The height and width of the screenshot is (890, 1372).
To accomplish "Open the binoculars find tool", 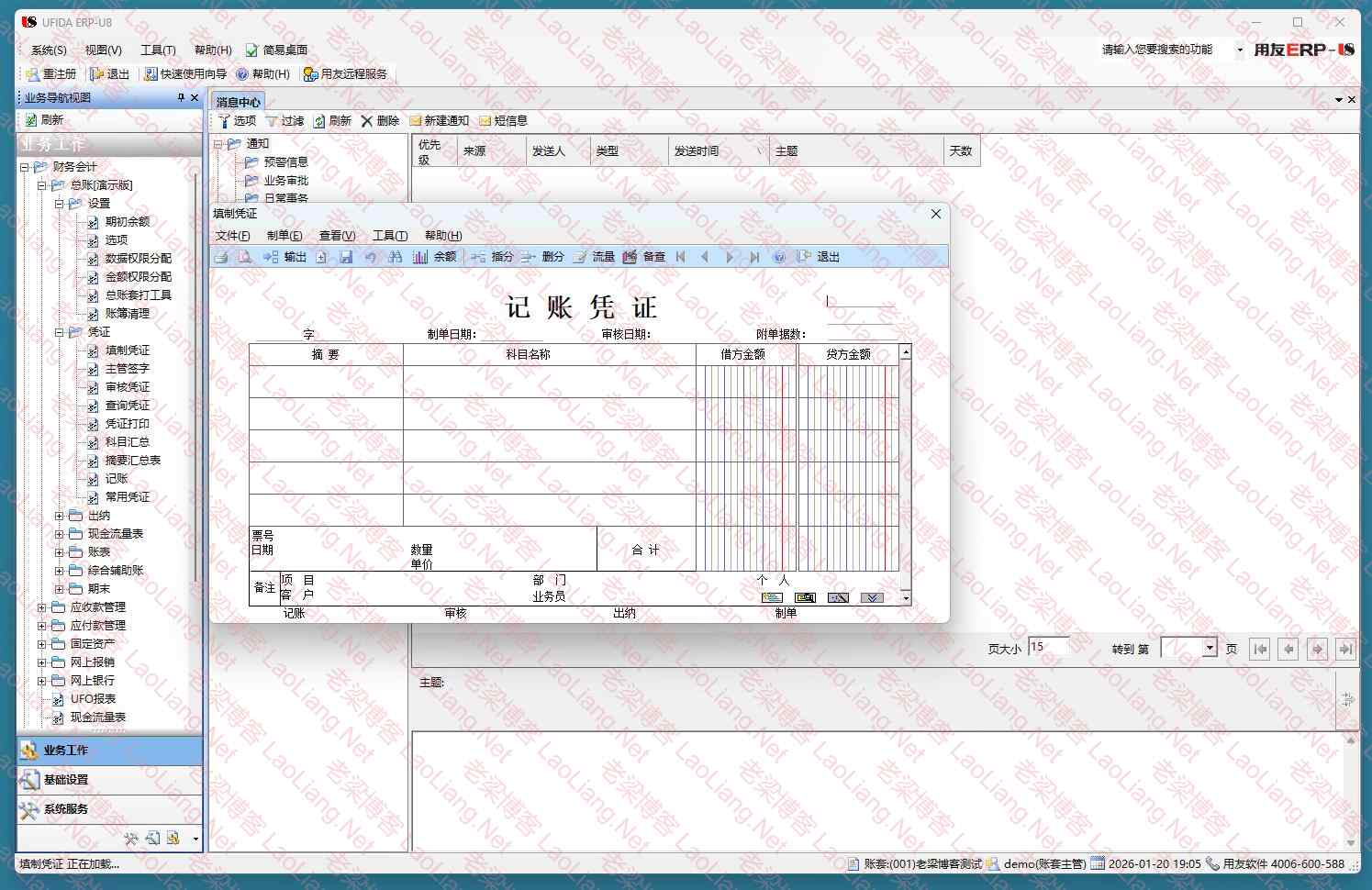I will [395, 257].
